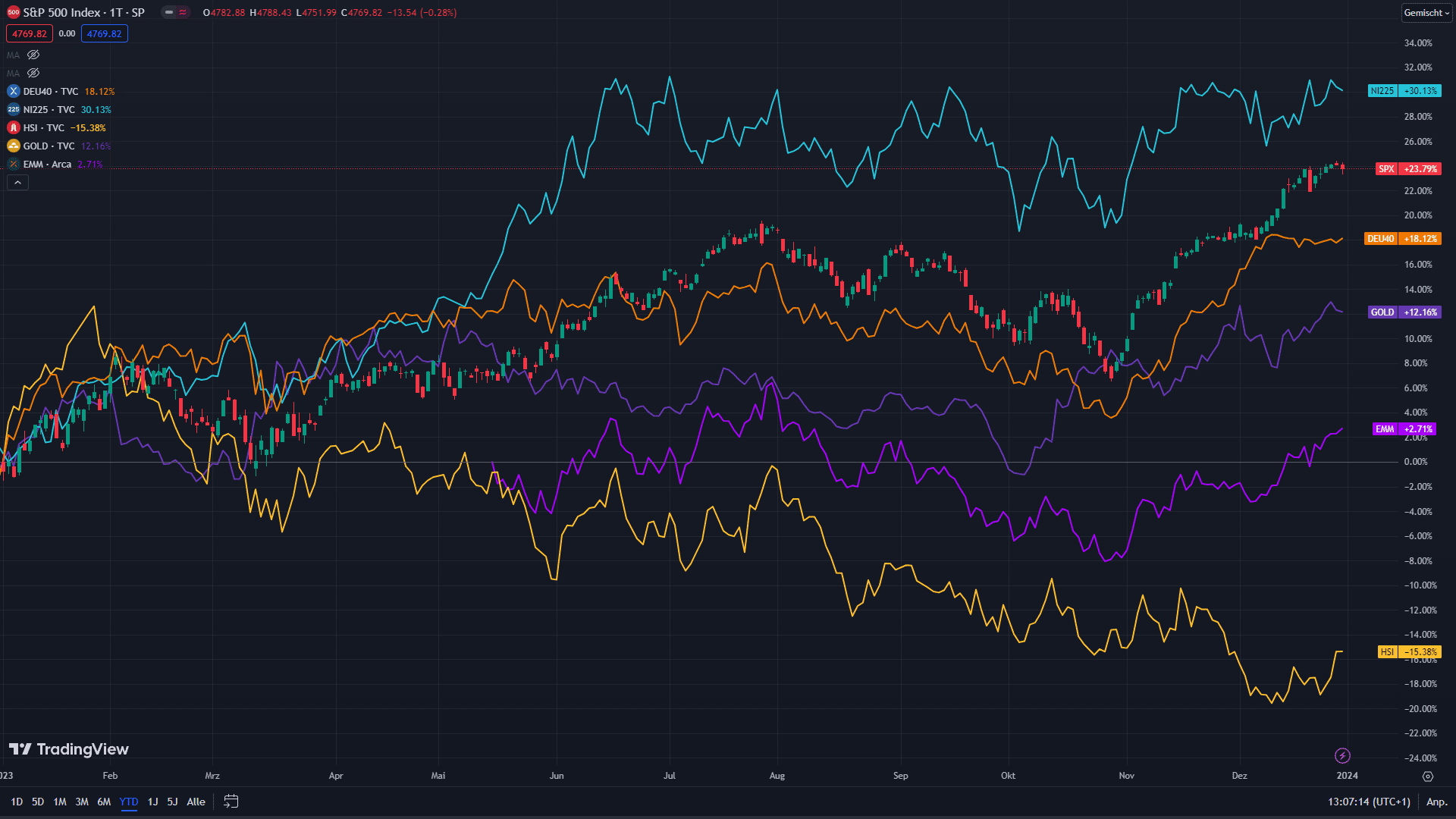Click the DEU40 +18.12% axis label
The height and width of the screenshot is (819, 1456).
[x=1402, y=239]
